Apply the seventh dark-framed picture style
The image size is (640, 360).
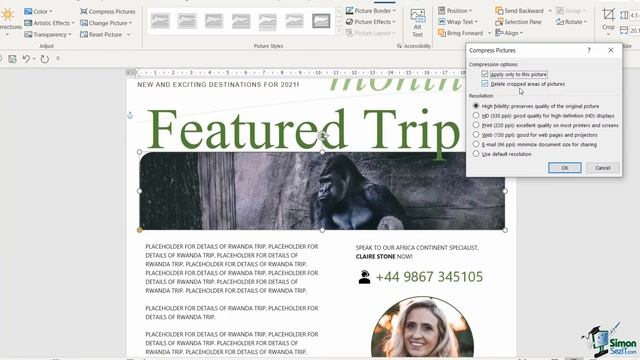click(x=321, y=21)
